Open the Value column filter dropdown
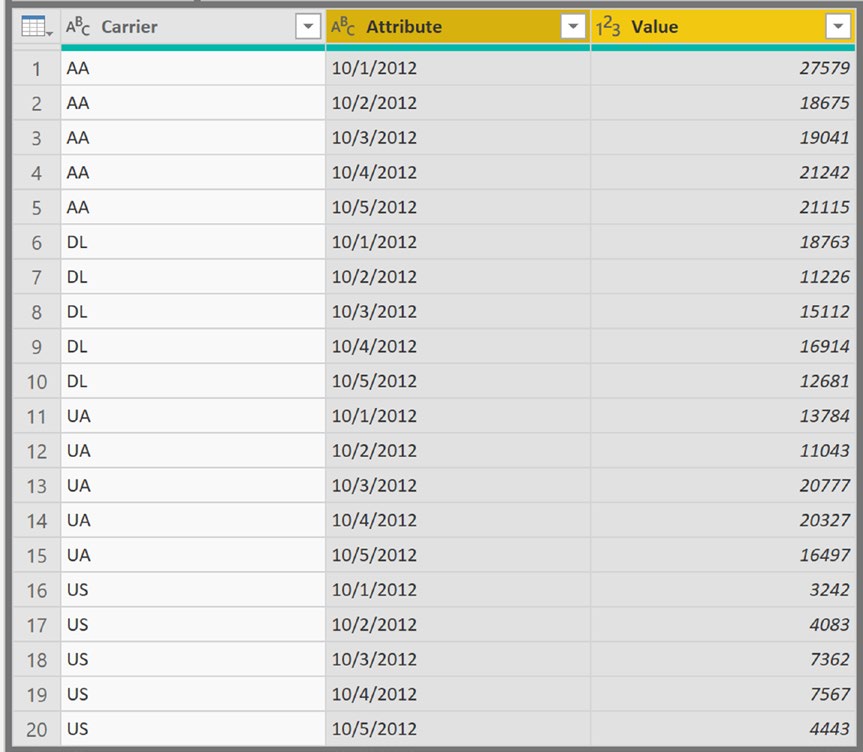 coord(838,26)
